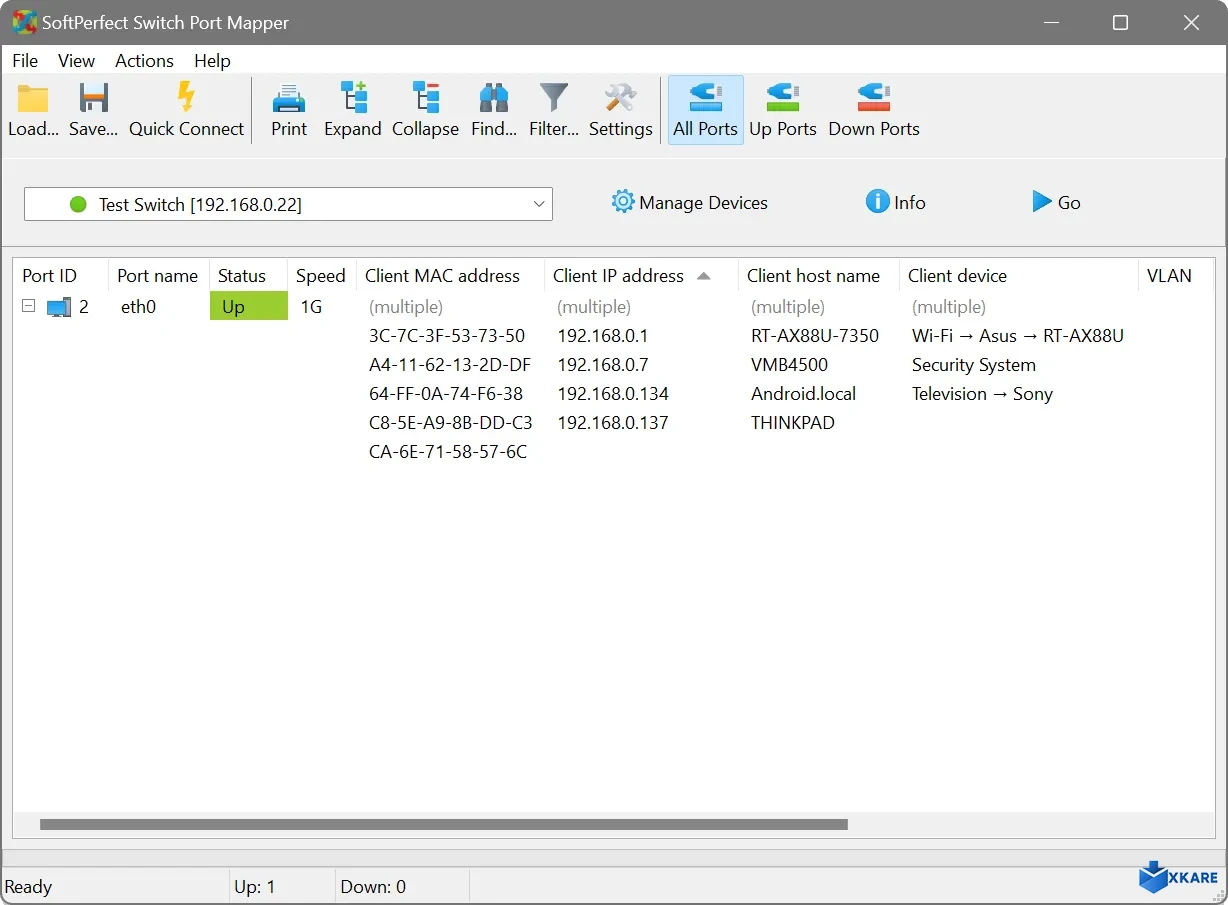The width and height of the screenshot is (1228, 905).
Task: Click the Load folder icon
Action: pyautogui.click(x=33, y=98)
